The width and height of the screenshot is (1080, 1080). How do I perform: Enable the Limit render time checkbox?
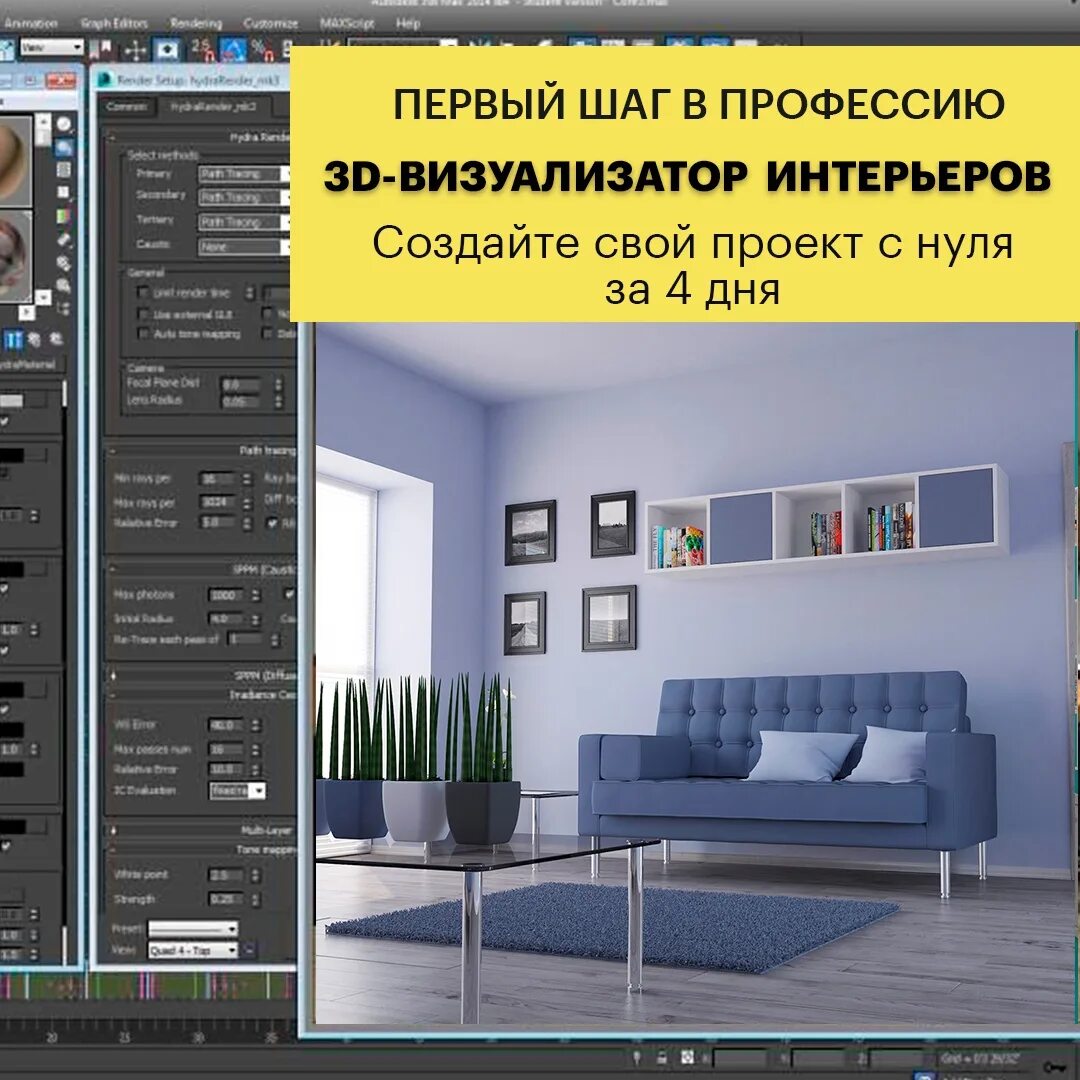click(x=144, y=293)
